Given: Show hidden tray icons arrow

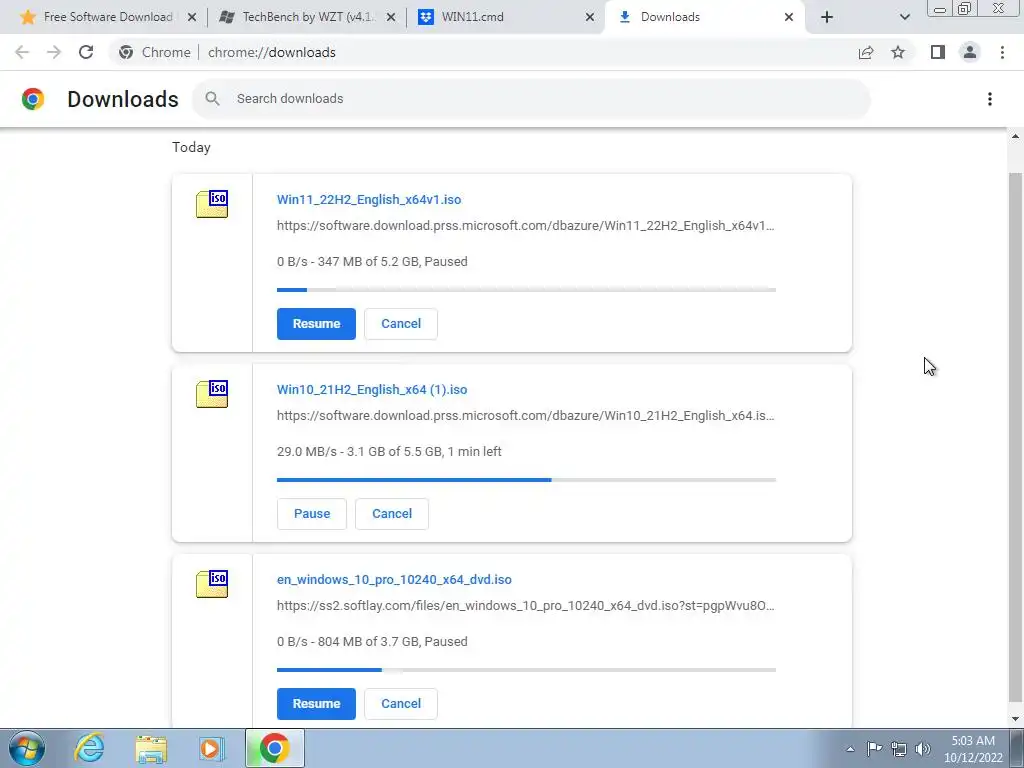Looking at the screenshot, I should pyautogui.click(x=850, y=749).
